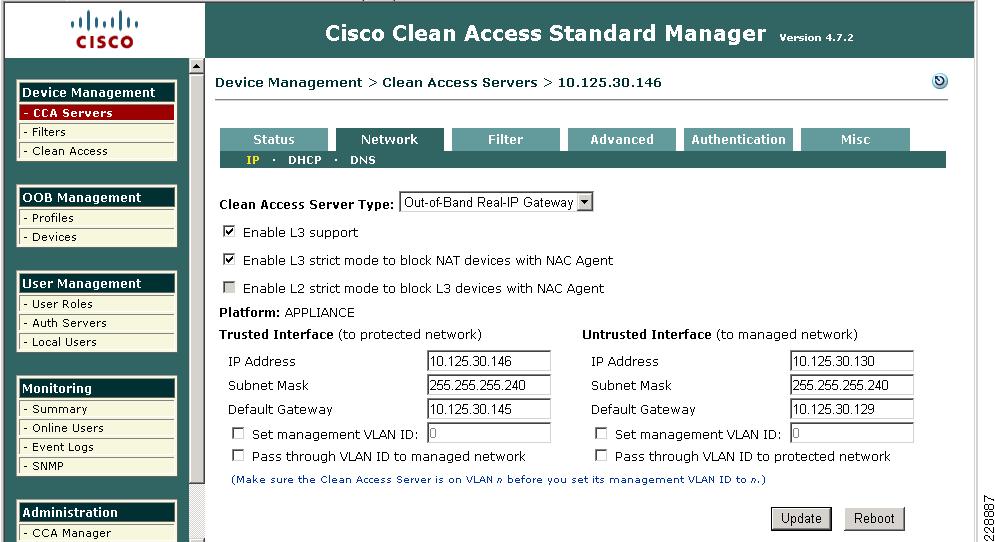Open the Advanced tab
This screenshot has width=995, height=542.
(622, 139)
